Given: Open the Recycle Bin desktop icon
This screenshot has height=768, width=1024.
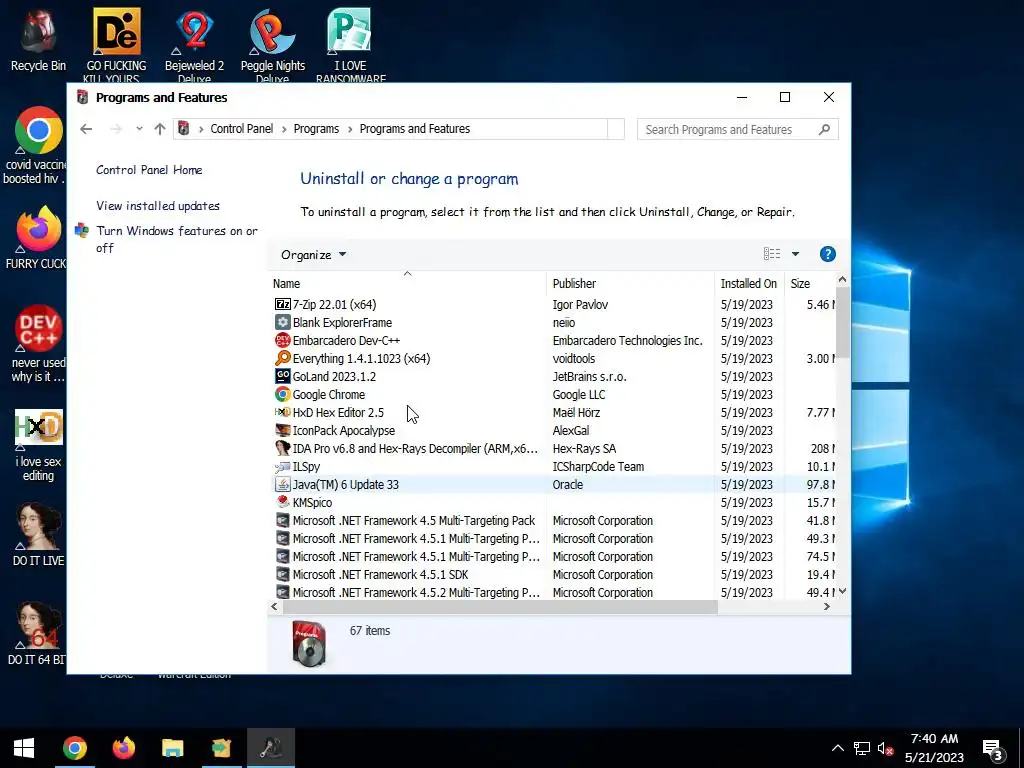Looking at the screenshot, I should 39,39.
